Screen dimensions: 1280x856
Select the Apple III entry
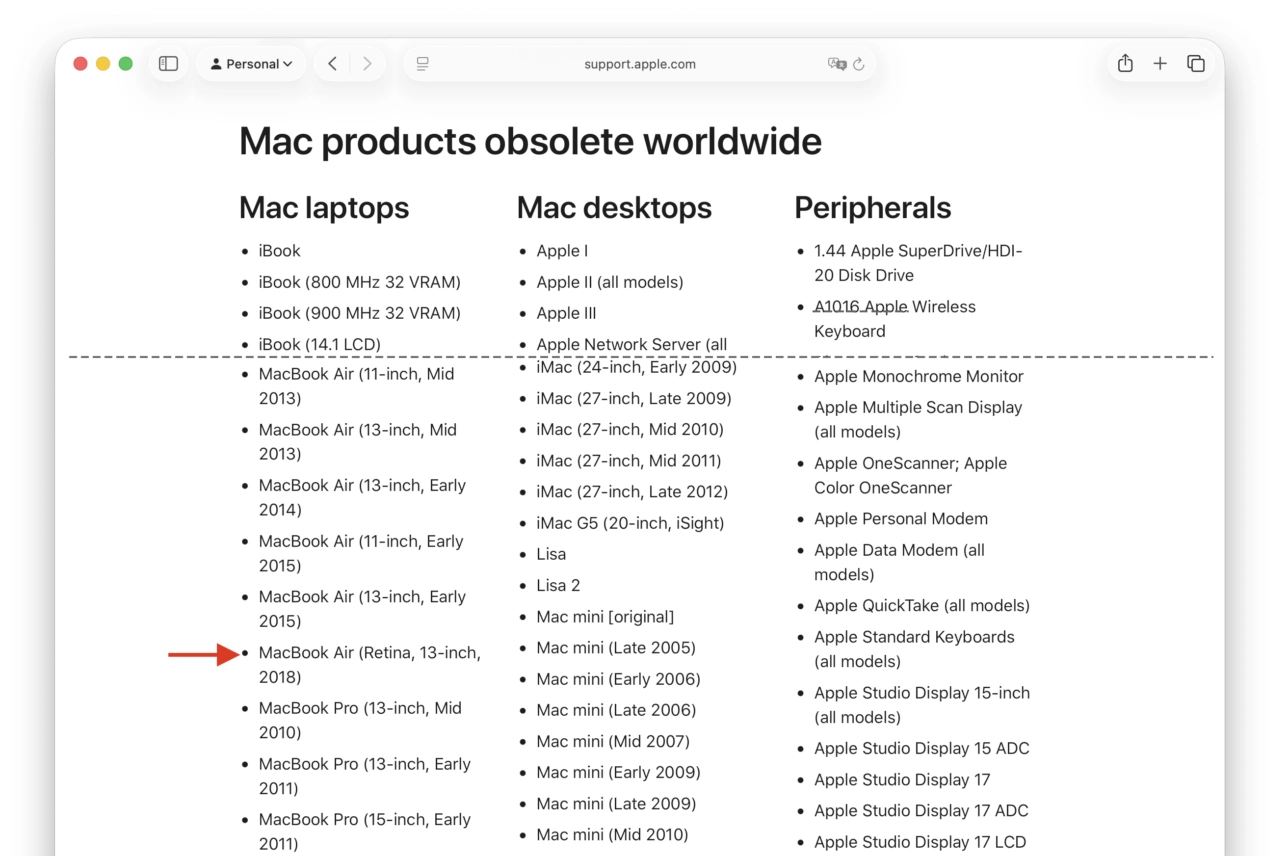click(566, 313)
